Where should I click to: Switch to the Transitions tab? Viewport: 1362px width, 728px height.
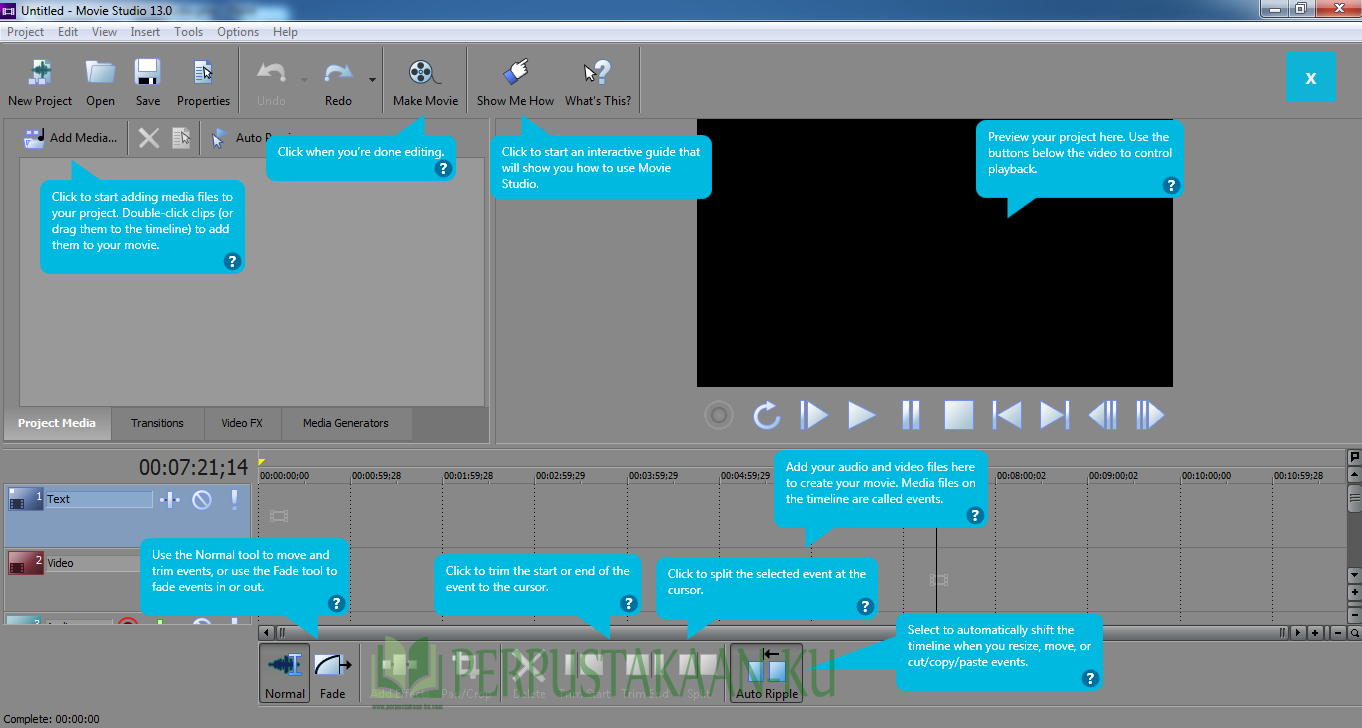tap(157, 423)
